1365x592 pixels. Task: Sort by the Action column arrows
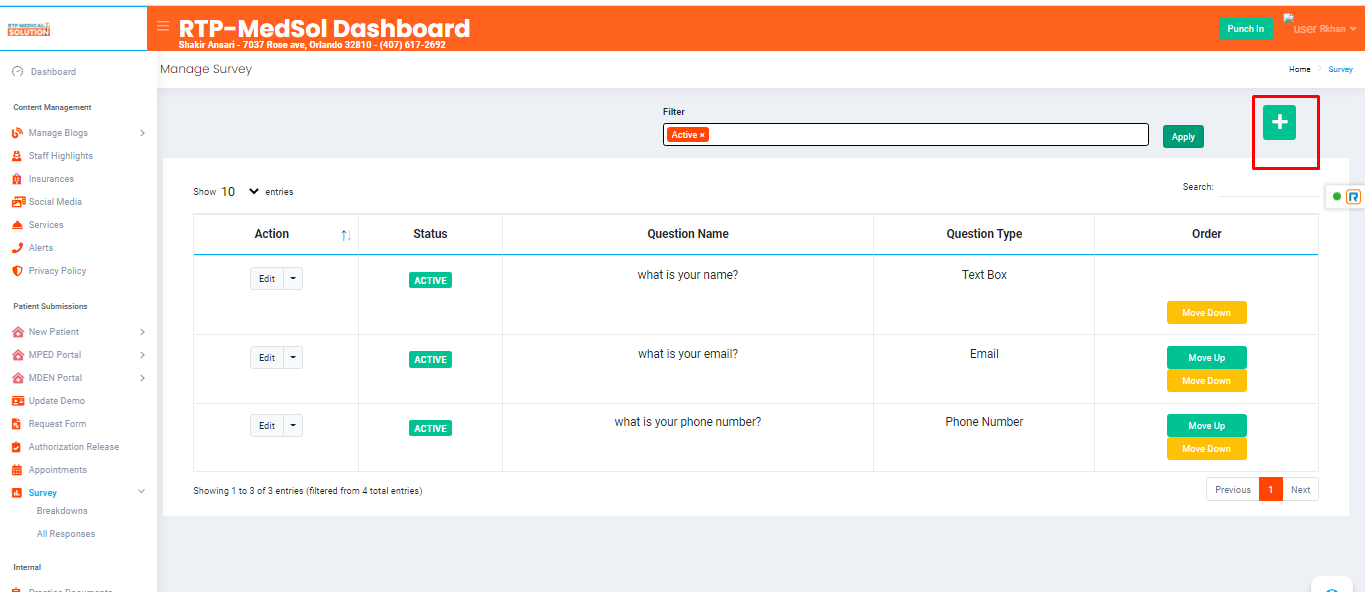(346, 235)
